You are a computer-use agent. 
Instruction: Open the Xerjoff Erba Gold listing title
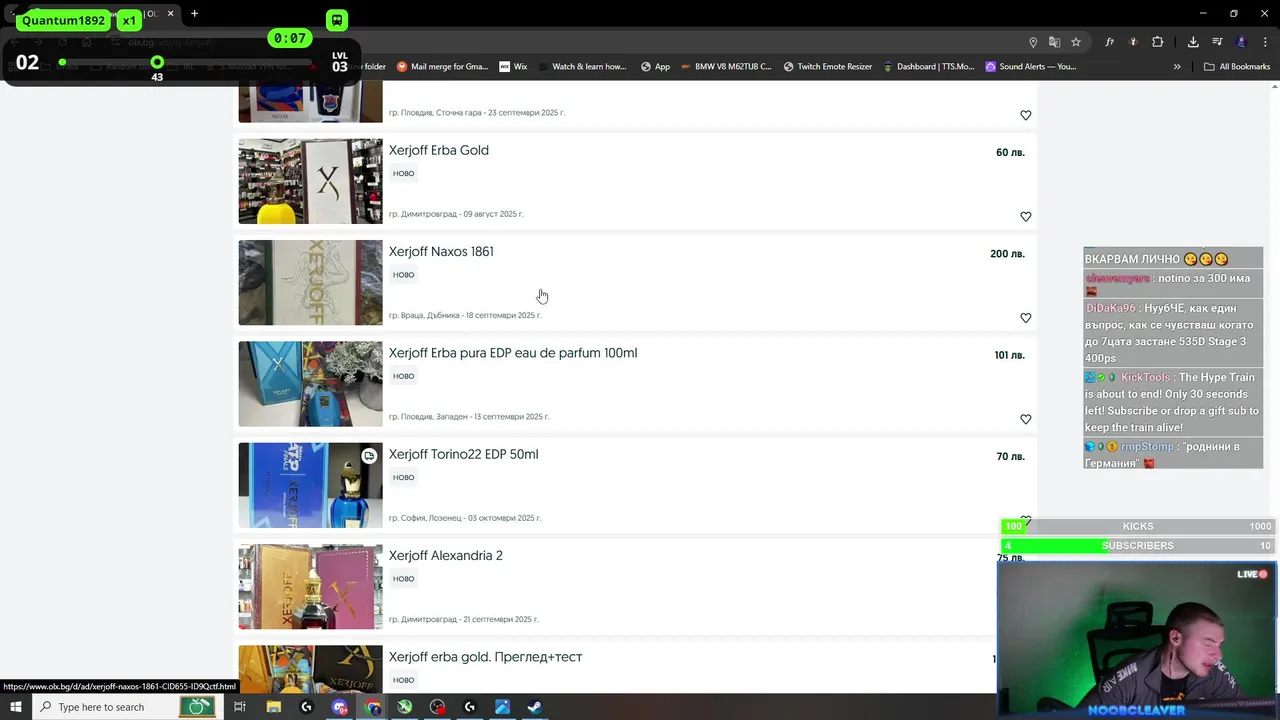coord(438,150)
